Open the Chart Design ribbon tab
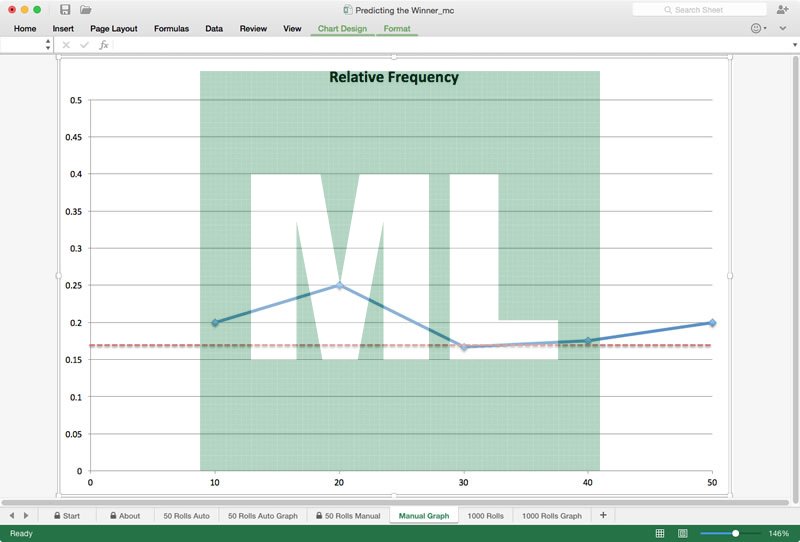Screen dimensions: 800x542 pyautogui.click(x=342, y=28)
